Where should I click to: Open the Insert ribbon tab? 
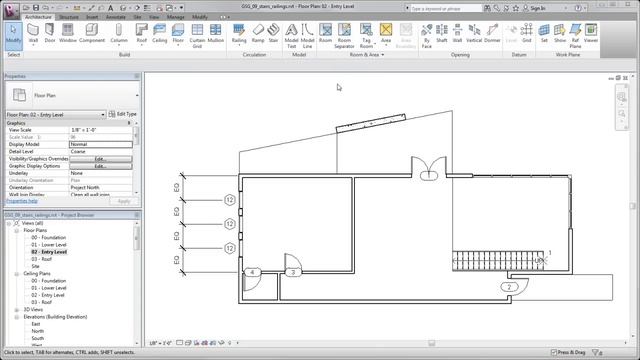[92, 17]
